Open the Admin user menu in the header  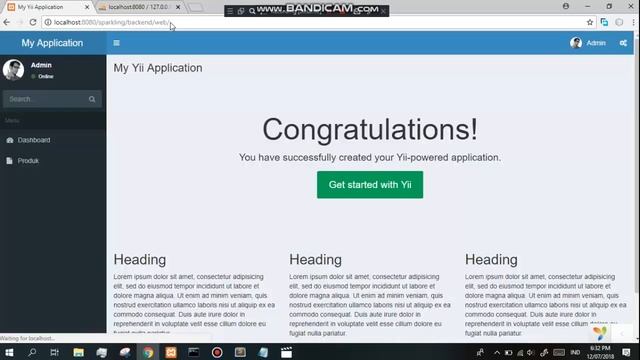(x=588, y=43)
